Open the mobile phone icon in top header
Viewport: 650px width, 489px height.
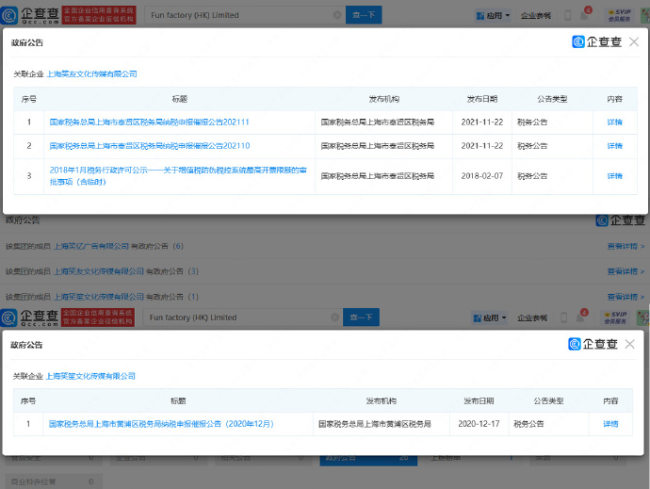click(568, 16)
